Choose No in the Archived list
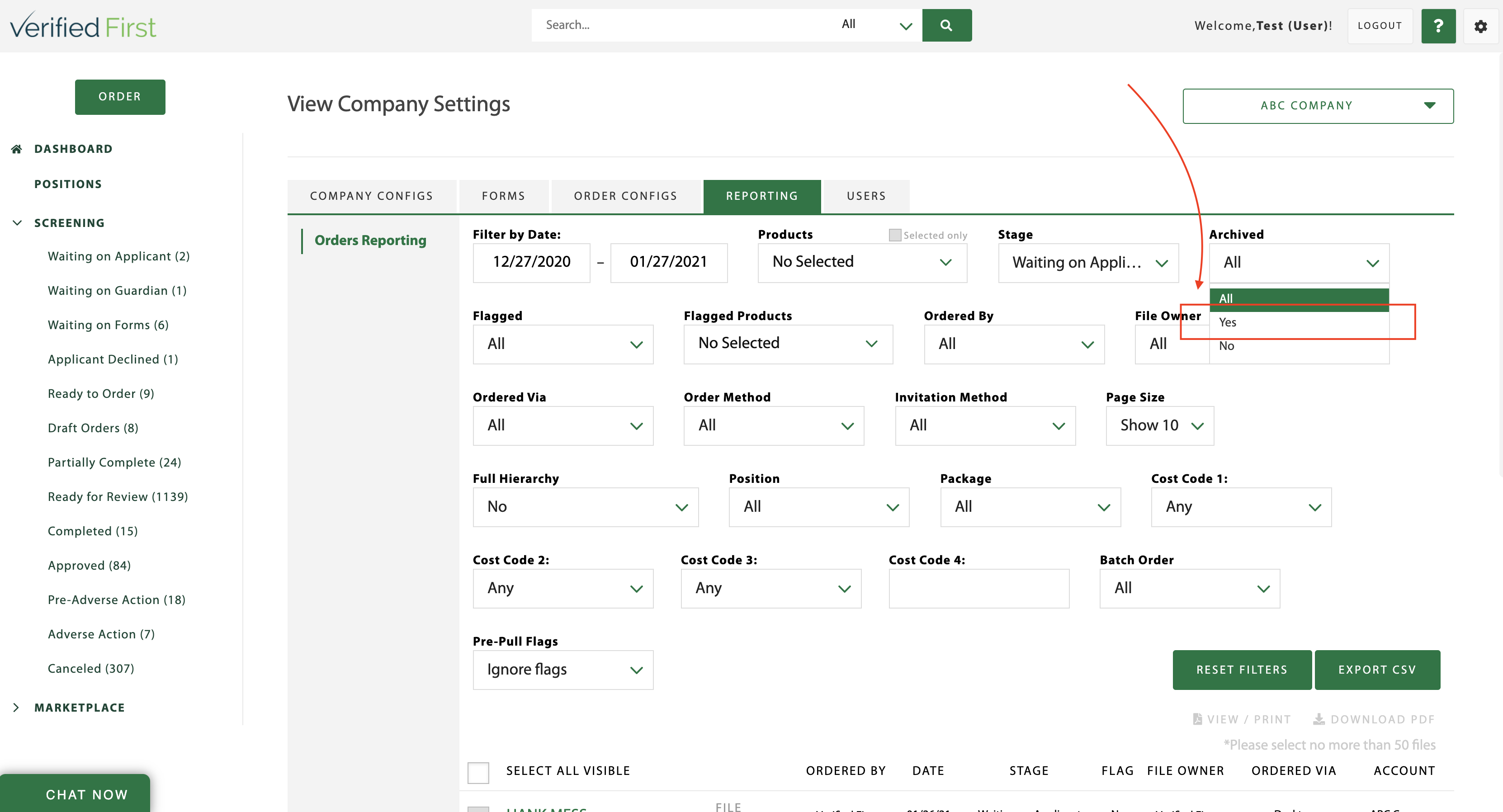The height and width of the screenshot is (812, 1503). (1299, 346)
